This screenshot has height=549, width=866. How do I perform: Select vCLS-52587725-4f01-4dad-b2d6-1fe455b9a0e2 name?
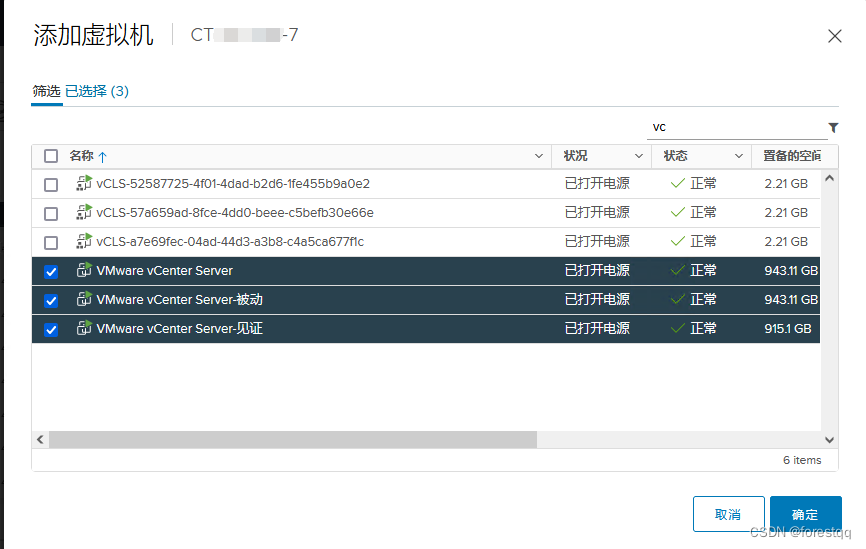coord(233,183)
